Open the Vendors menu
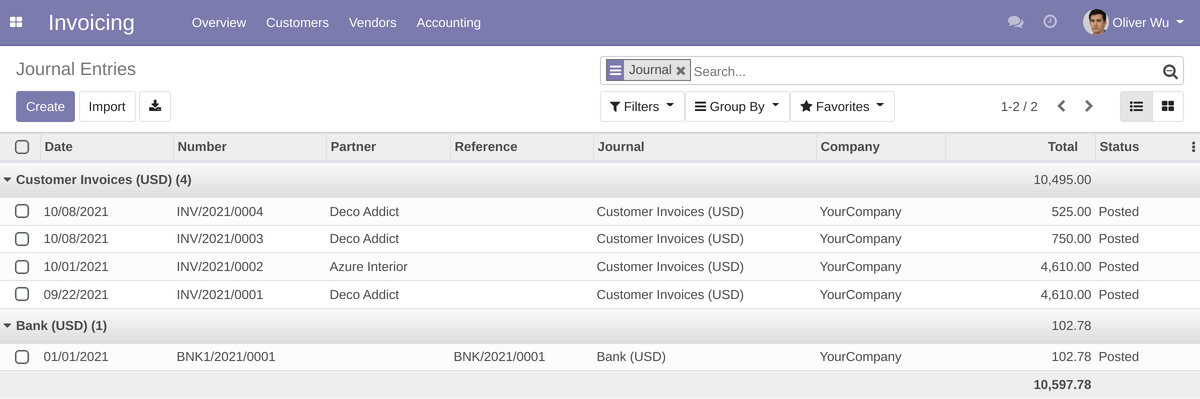 tap(372, 22)
